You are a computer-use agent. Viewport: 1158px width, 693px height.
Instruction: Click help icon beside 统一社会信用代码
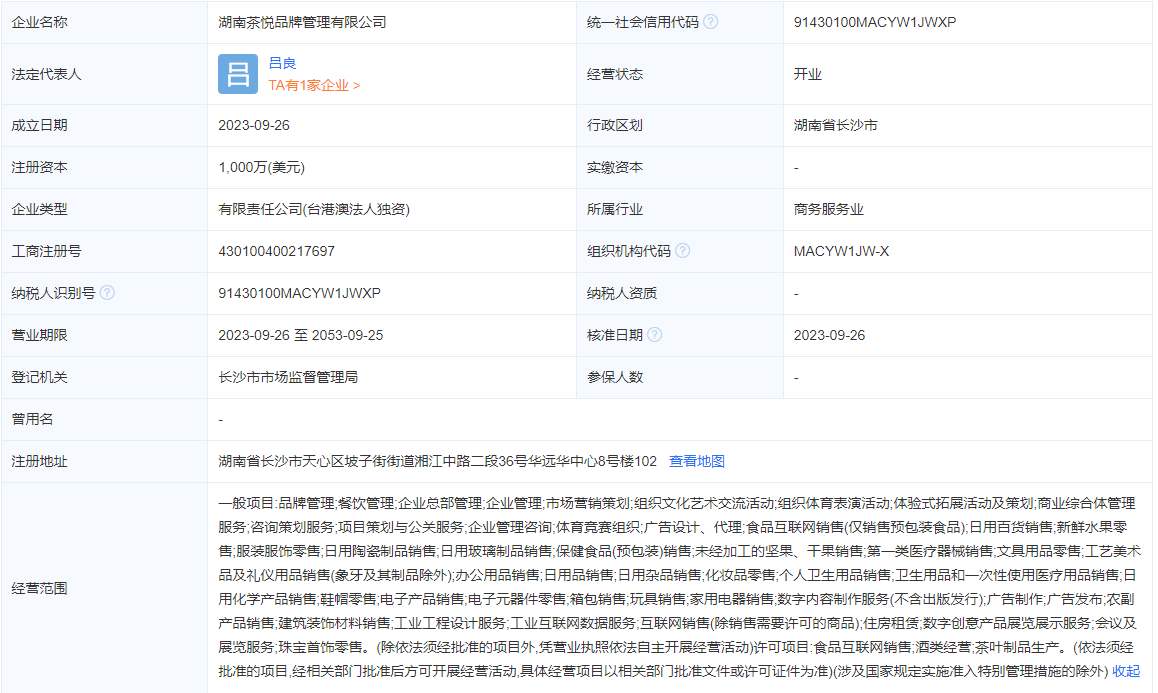pos(711,22)
